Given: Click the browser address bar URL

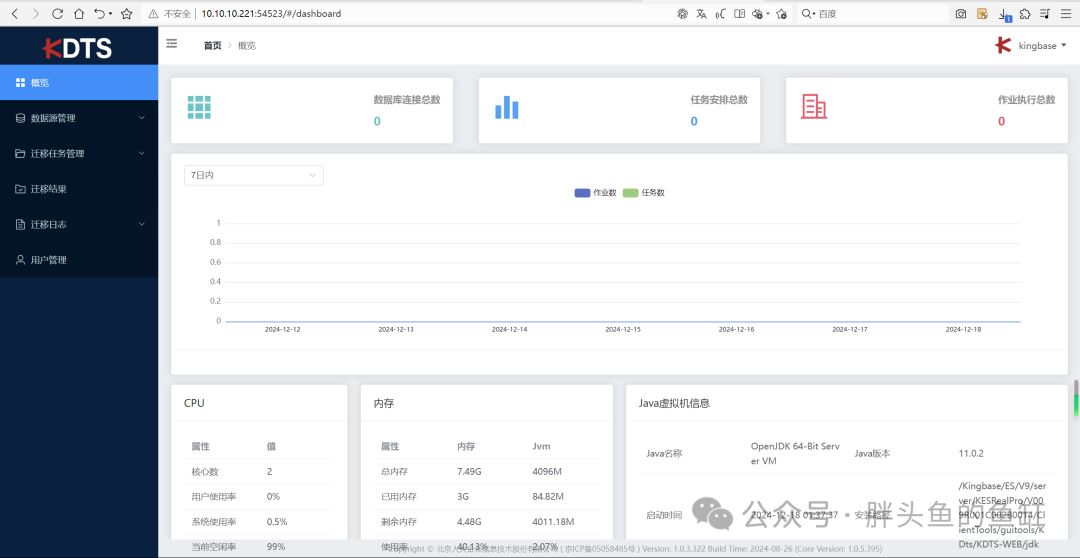Looking at the screenshot, I should coord(271,14).
